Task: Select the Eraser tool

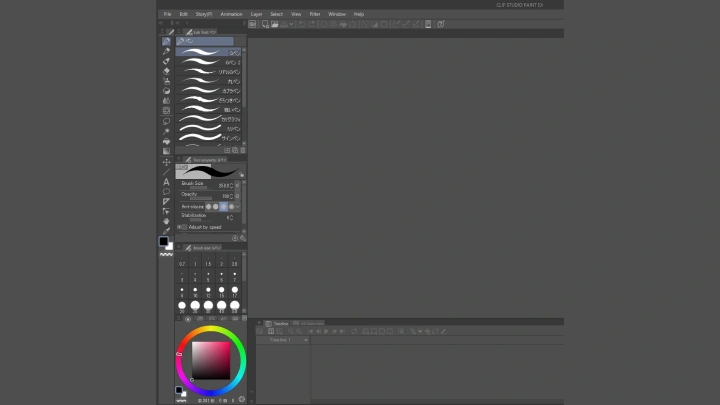Action: 166,71
